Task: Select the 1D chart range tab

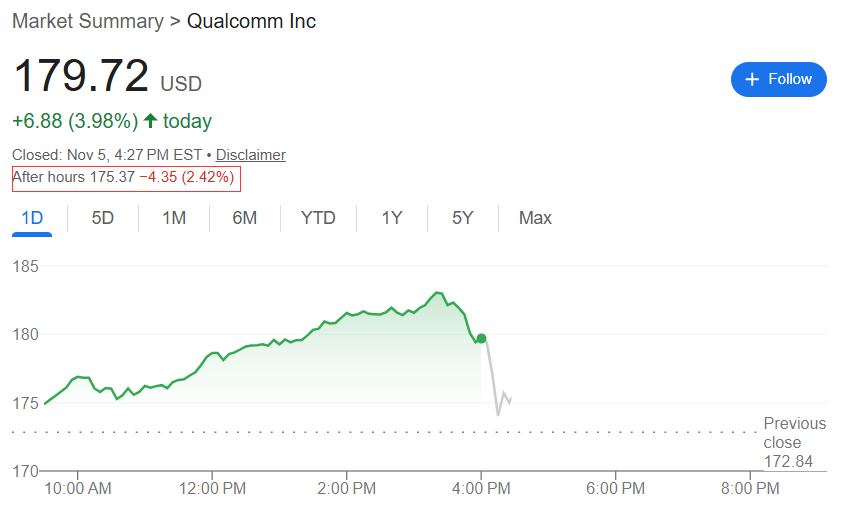Action: click(x=32, y=218)
